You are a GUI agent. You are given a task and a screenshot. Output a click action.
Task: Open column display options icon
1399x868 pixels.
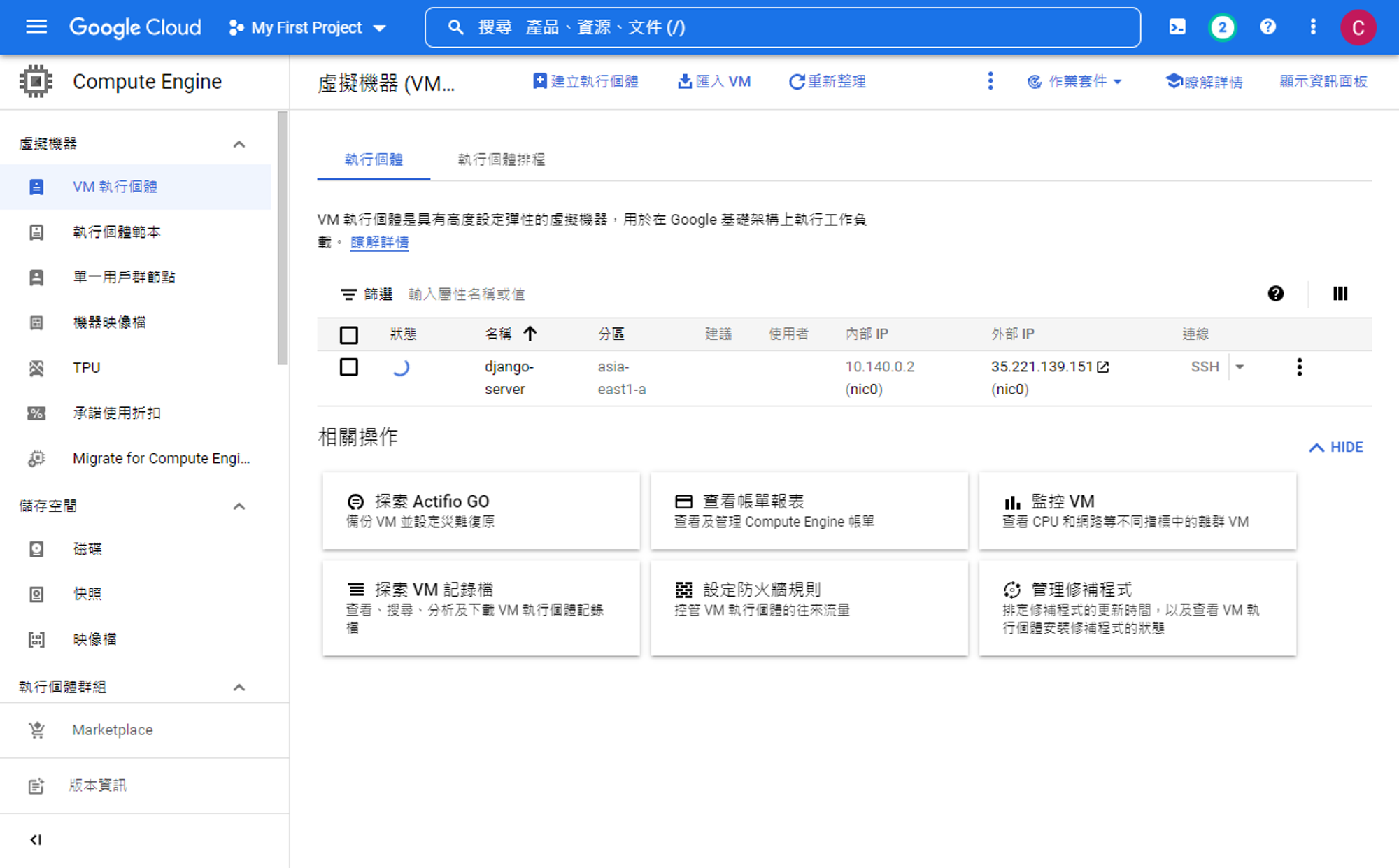(x=1340, y=294)
